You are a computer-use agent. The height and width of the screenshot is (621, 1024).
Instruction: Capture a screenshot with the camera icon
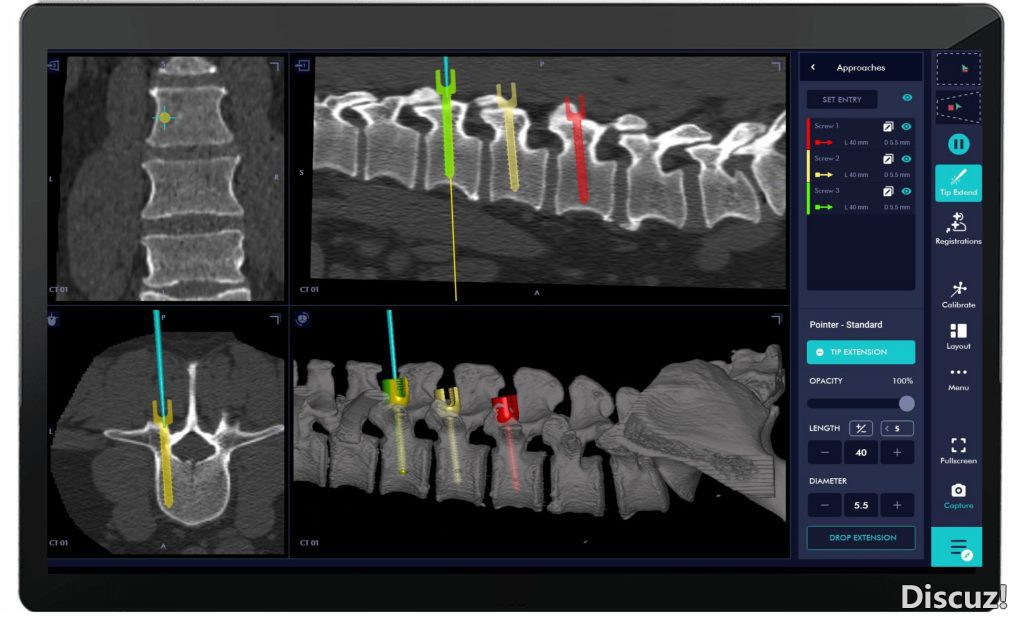click(x=958, y=496)
